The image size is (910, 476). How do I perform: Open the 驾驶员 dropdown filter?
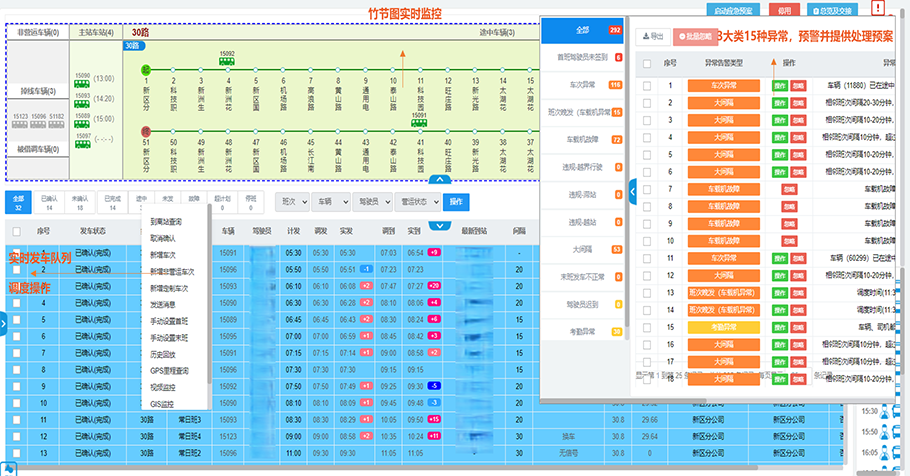[370, 201]
